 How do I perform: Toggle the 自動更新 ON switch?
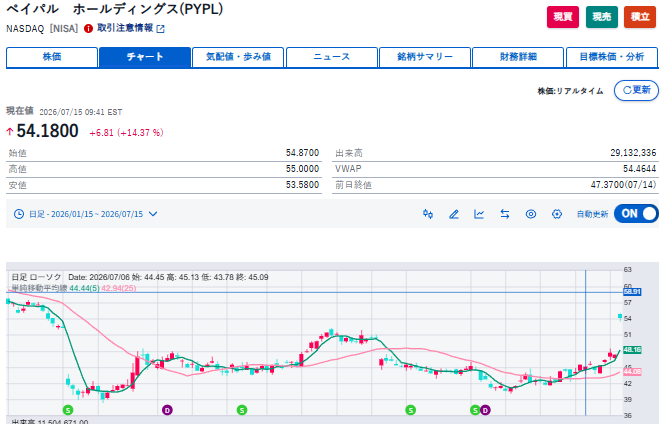(636, 214)
